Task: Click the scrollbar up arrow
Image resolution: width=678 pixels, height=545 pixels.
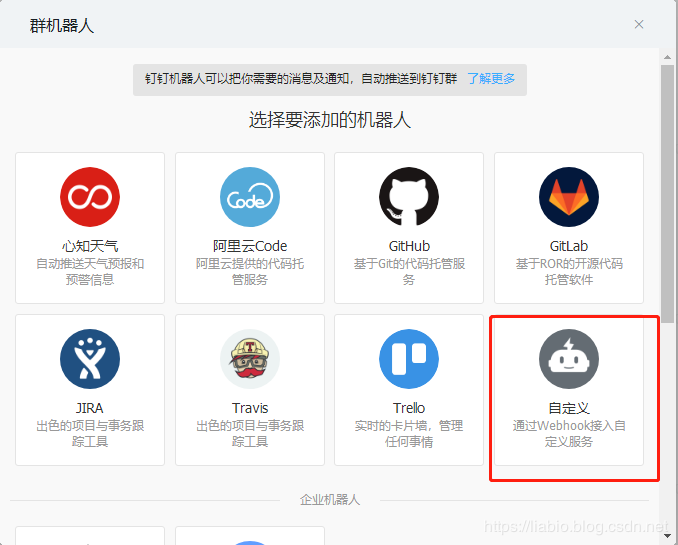Action: (x=667, y=57)
